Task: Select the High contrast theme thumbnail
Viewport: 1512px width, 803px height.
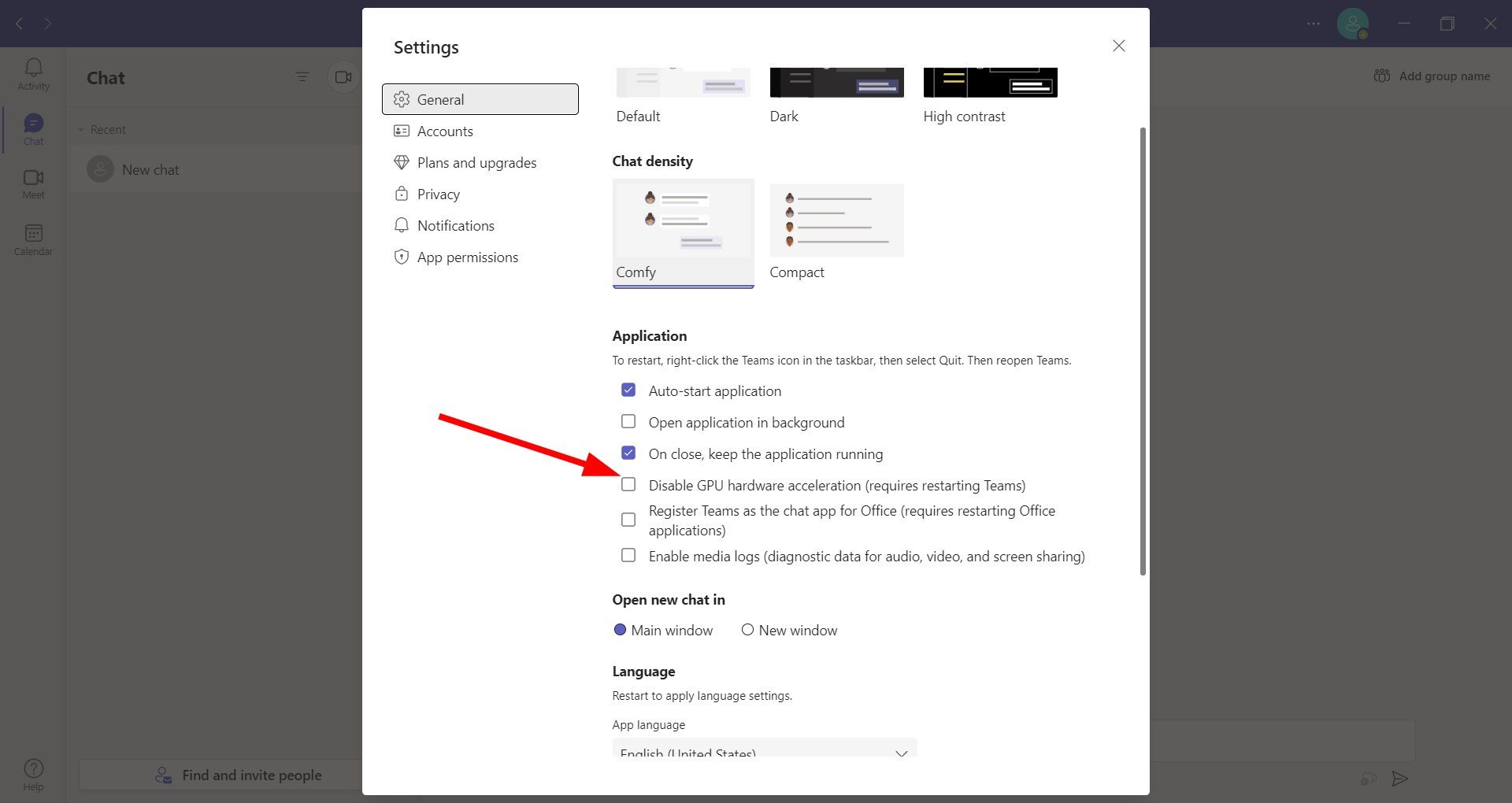Action: [x=990, y=82]
